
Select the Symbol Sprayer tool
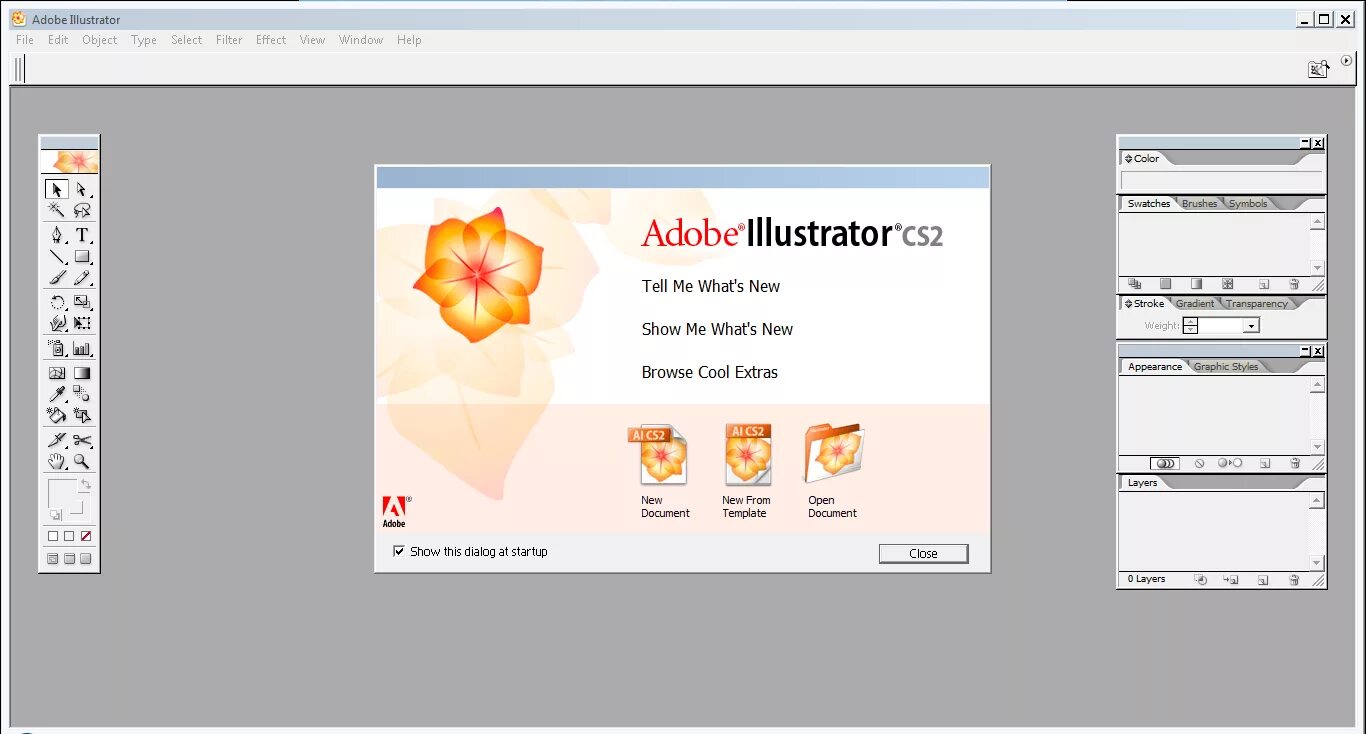[57, 349]
